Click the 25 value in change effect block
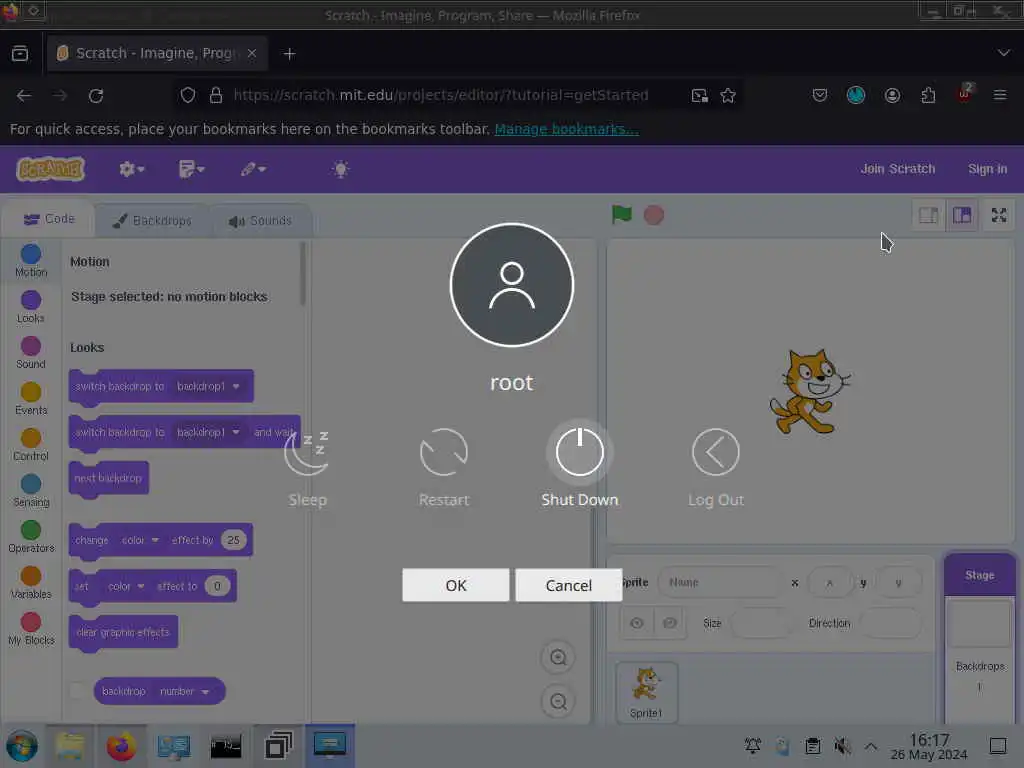 [233, 540]
